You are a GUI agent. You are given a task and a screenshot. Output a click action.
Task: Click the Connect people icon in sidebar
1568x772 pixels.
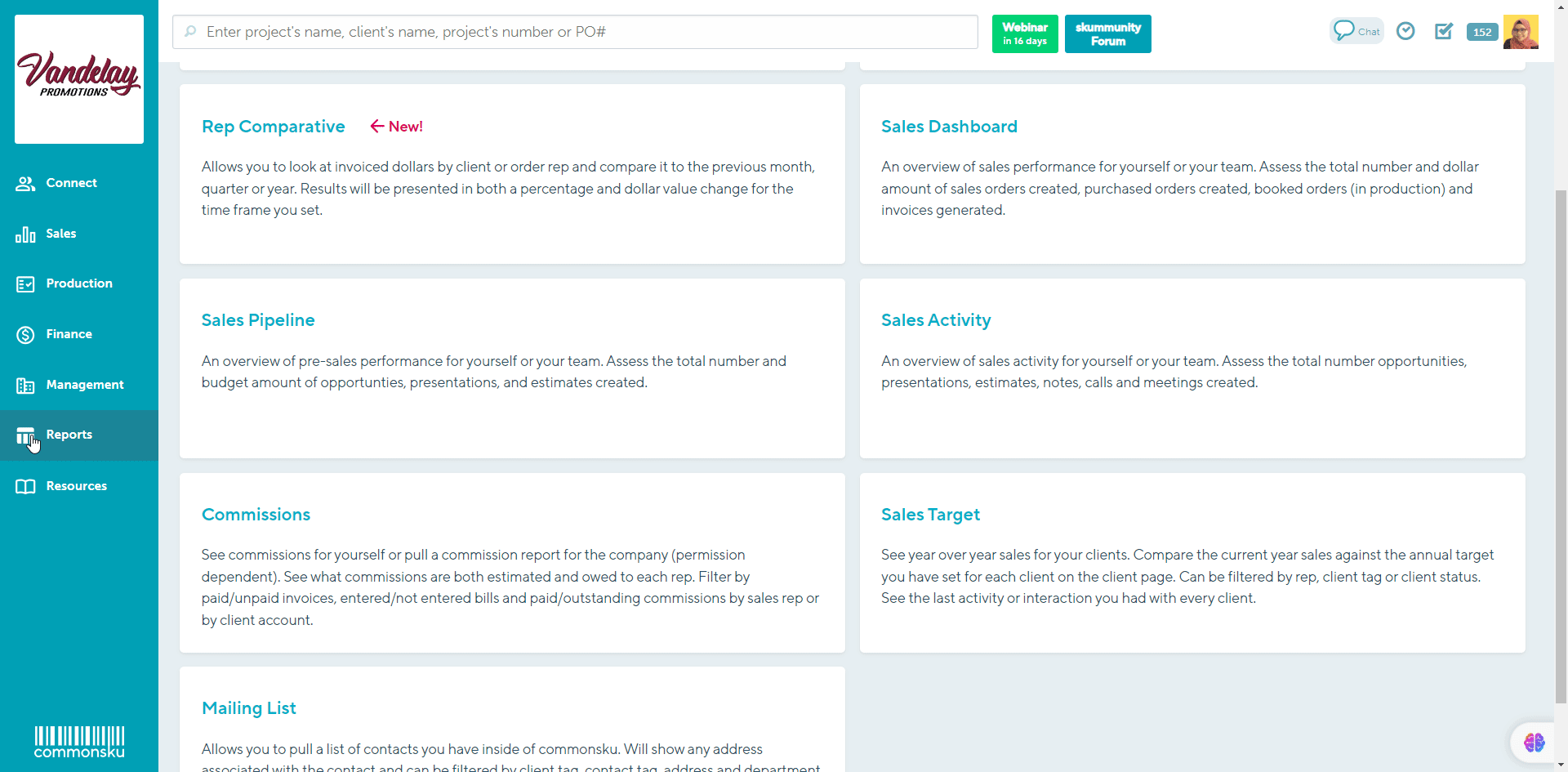25,184
